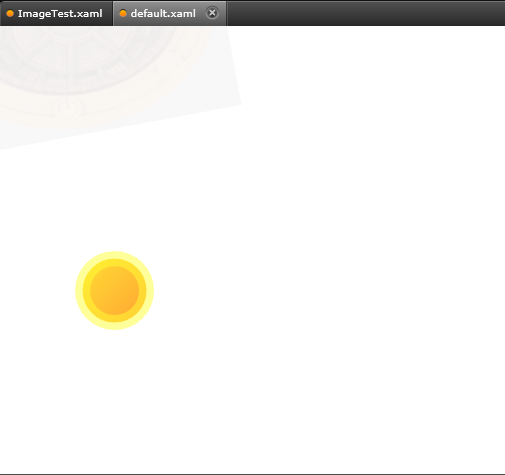Click the orange dot on default.xaml tab
The width and height of the screenshot is (505, 475).
coord(123,13)
